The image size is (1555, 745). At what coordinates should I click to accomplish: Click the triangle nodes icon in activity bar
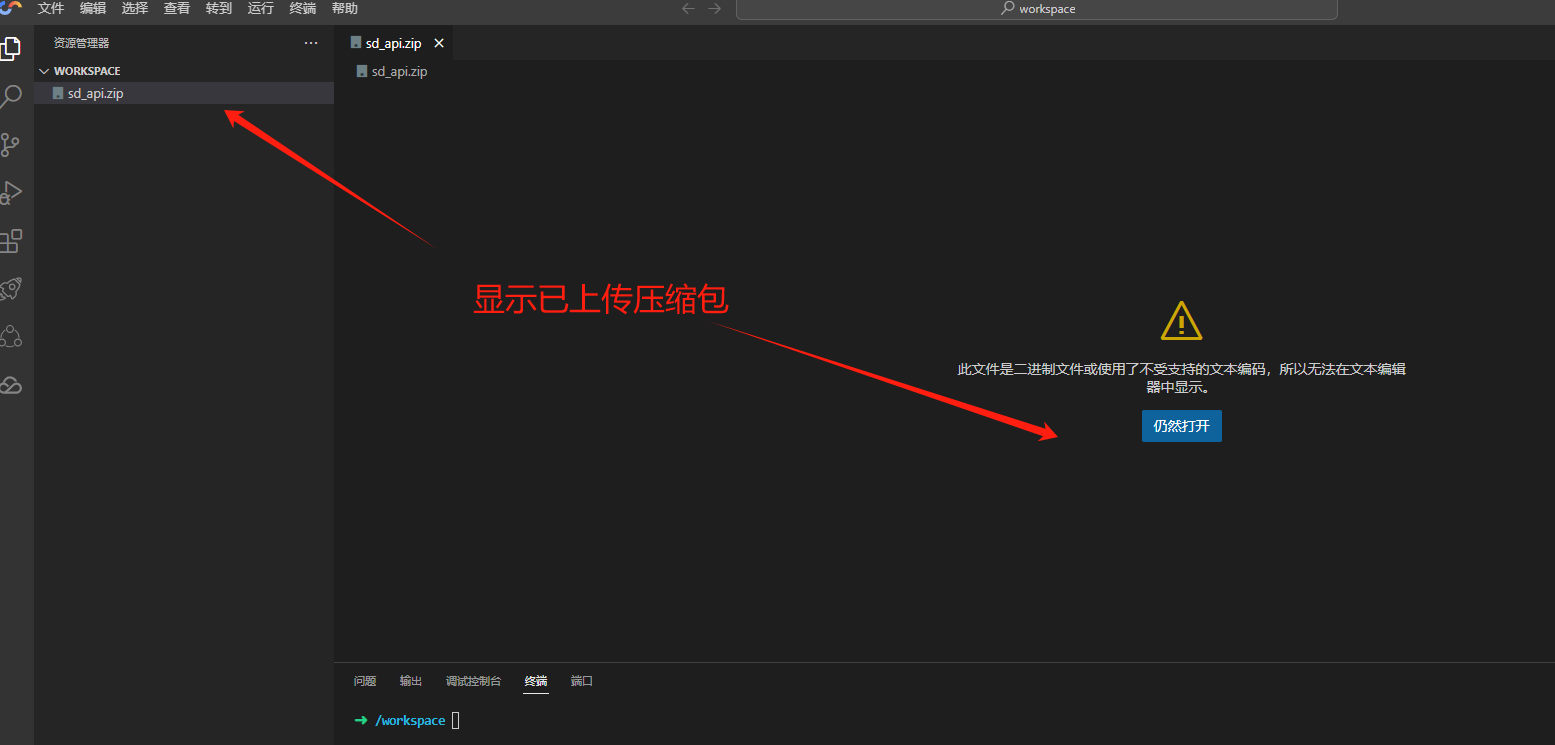pos(11,337)
